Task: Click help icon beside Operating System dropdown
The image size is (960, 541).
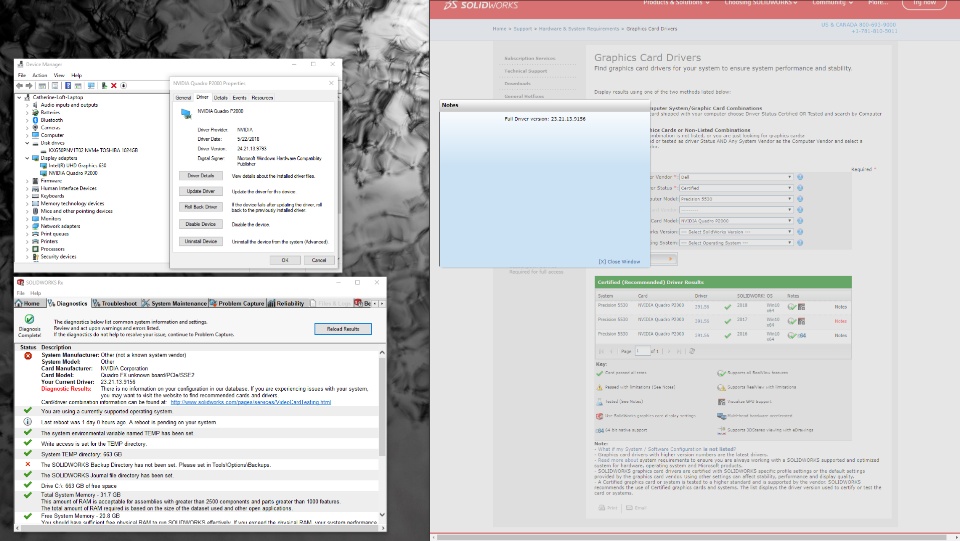Action: [x=800, y=243]
